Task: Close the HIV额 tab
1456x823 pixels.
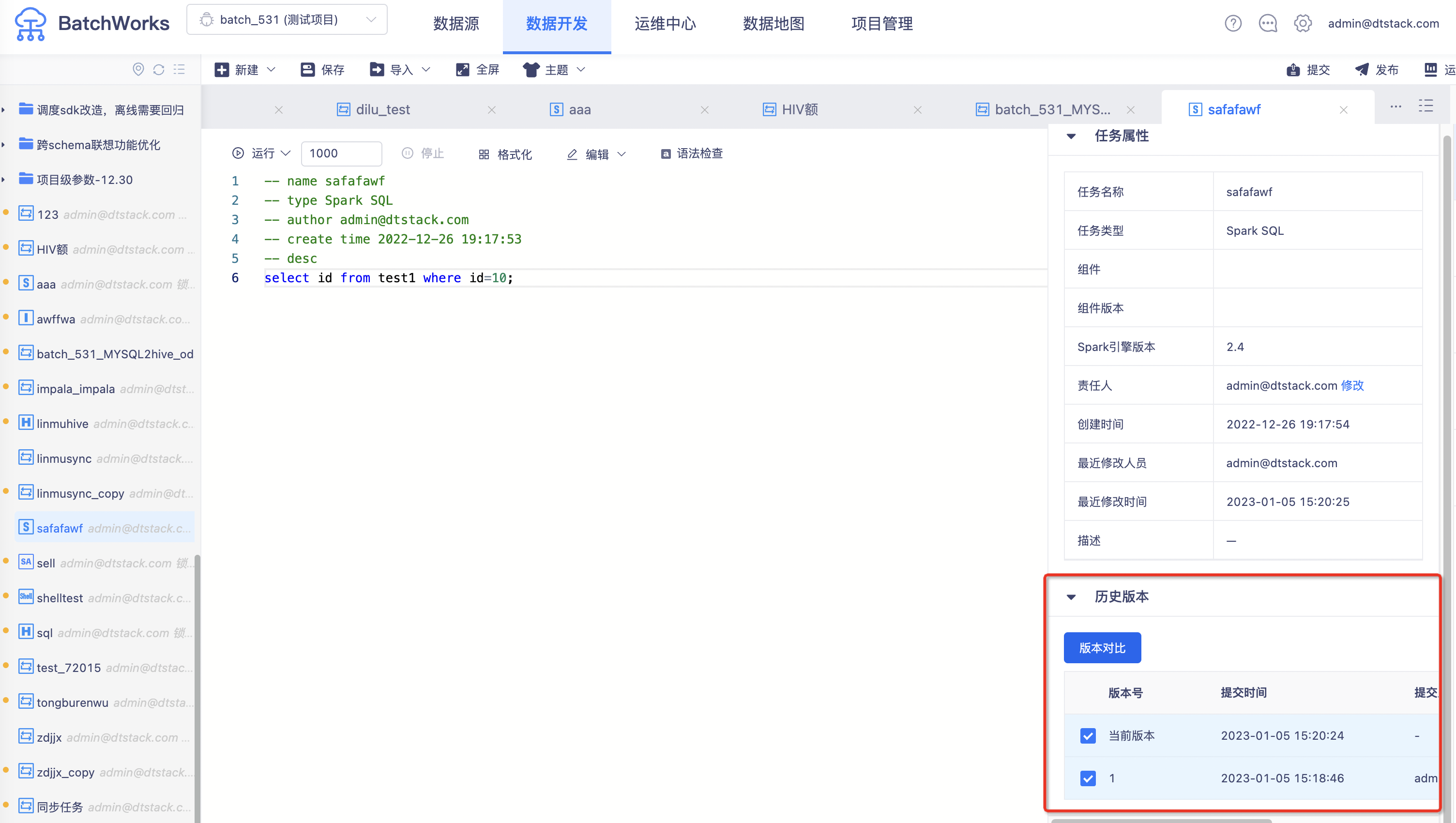Action: [918, 110]
